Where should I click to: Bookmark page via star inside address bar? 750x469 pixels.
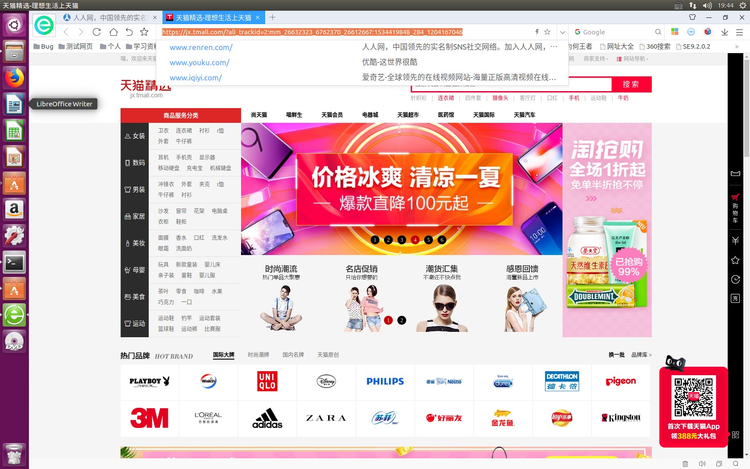pyautogui.click(x=547, y=32)
